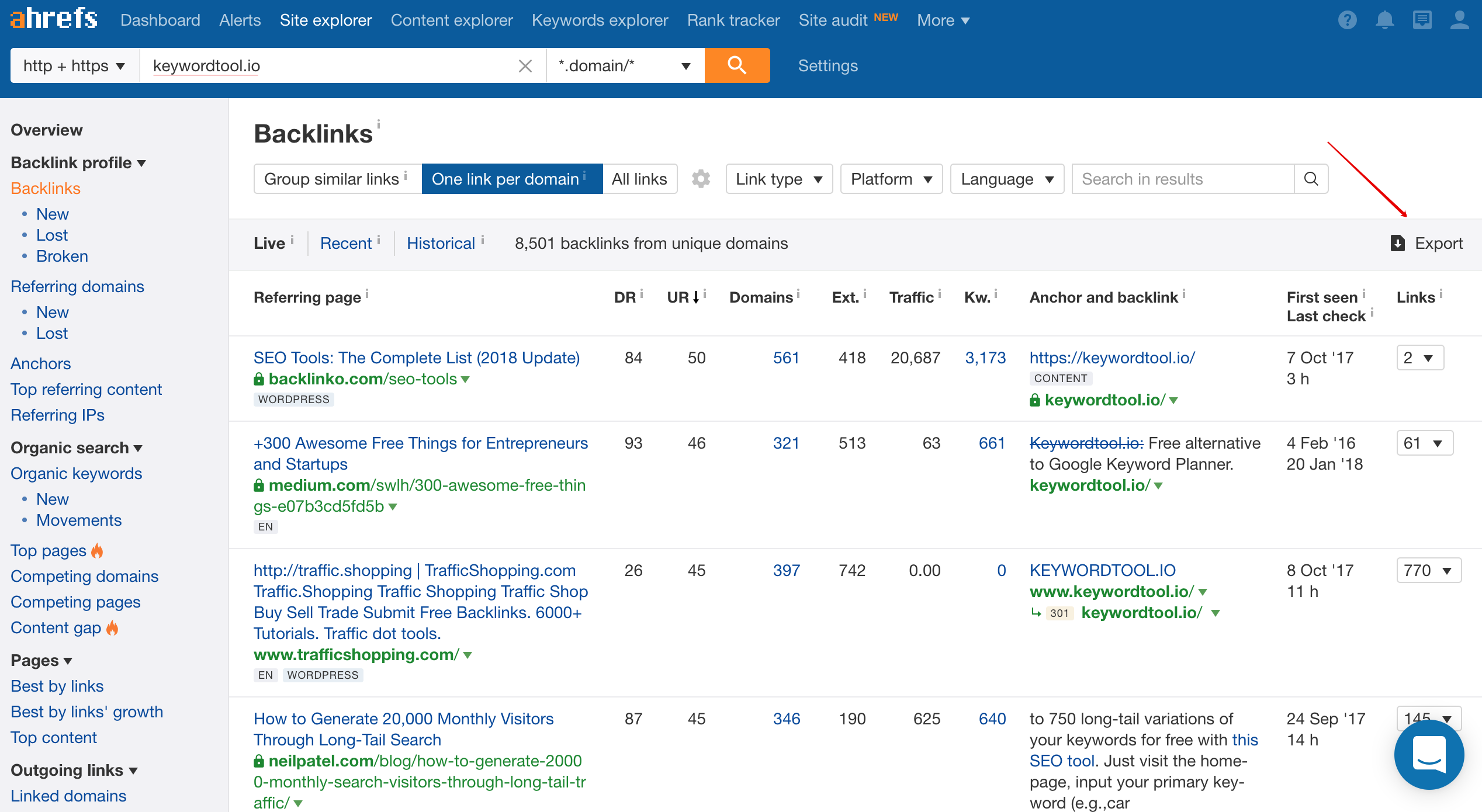Click the ahrefs logo
Image resolution: width=1482 pixels, height=812 pixels.
[54, 19]
